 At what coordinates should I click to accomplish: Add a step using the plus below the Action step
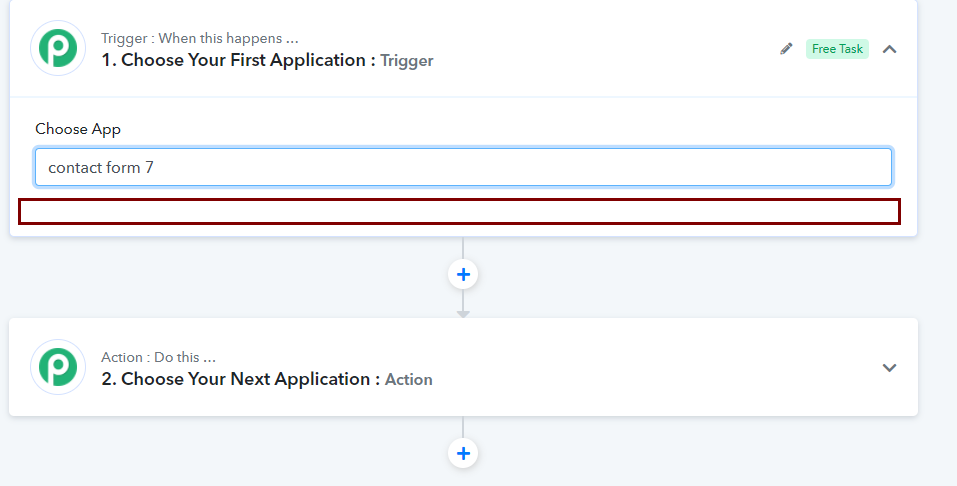463,453
